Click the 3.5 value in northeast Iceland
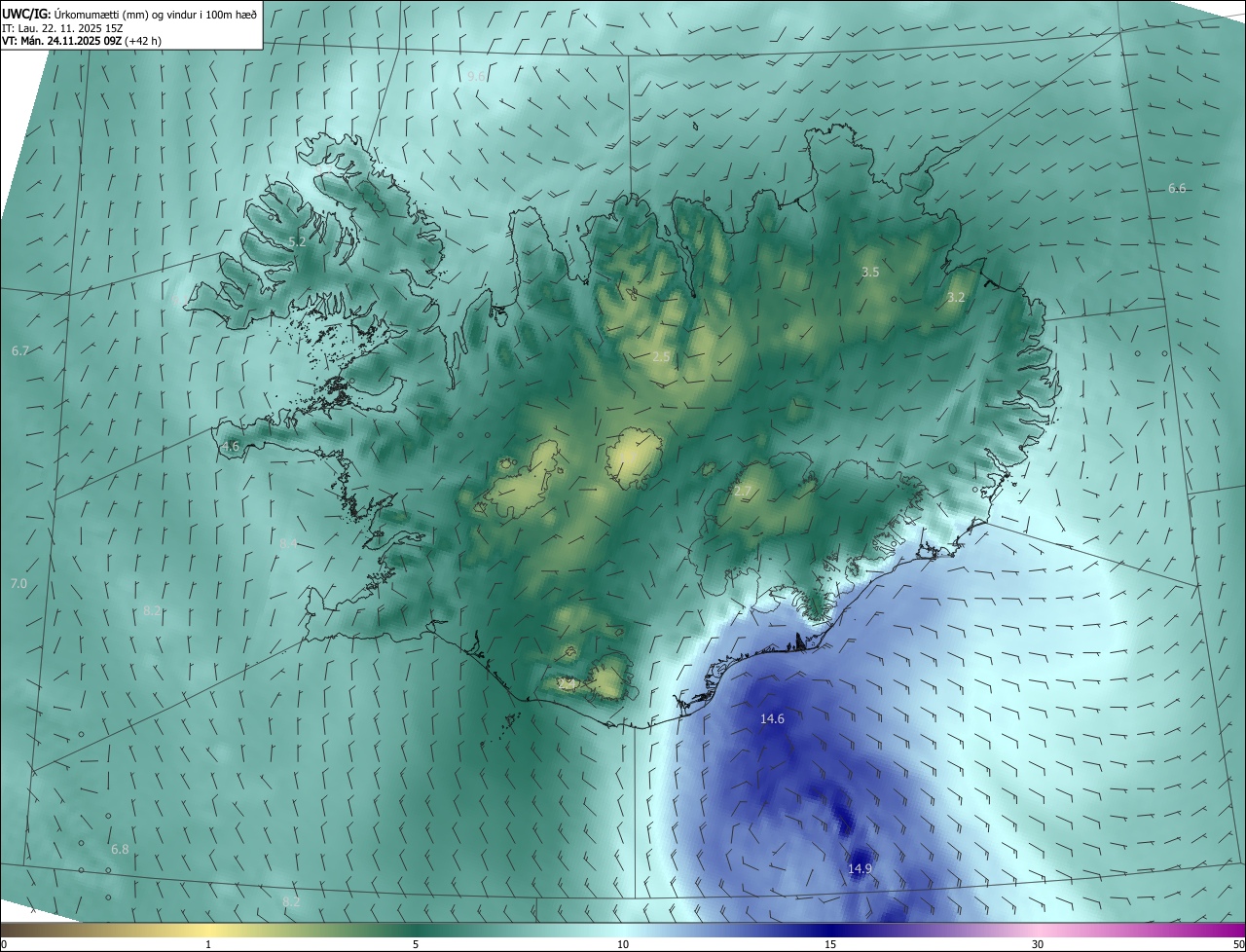The height and width of the screenshot is (952, 1246). (870, 273)
